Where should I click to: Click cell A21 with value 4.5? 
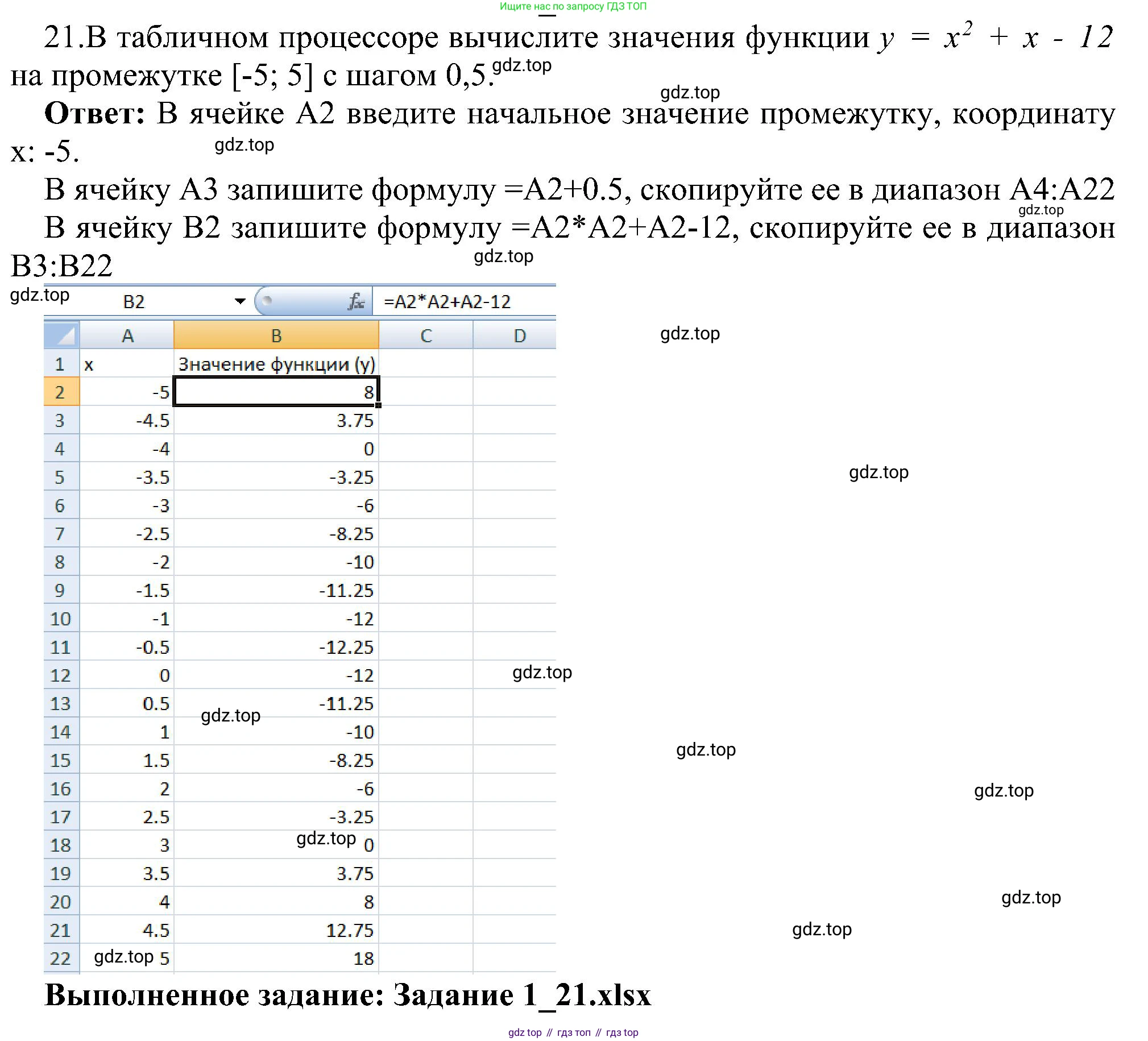tap(127, 930)
